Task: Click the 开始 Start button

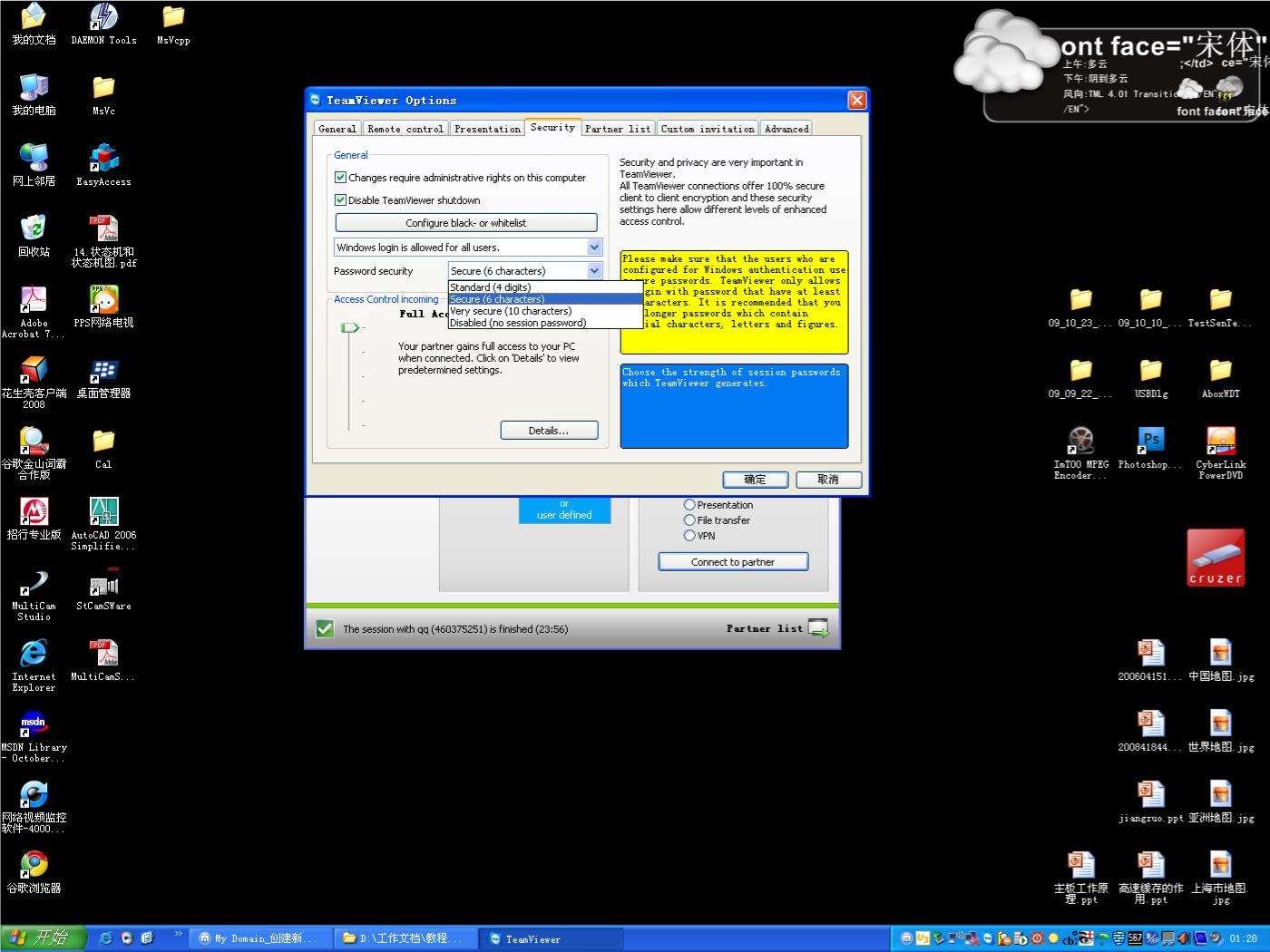Action: [x=43, y=937]
